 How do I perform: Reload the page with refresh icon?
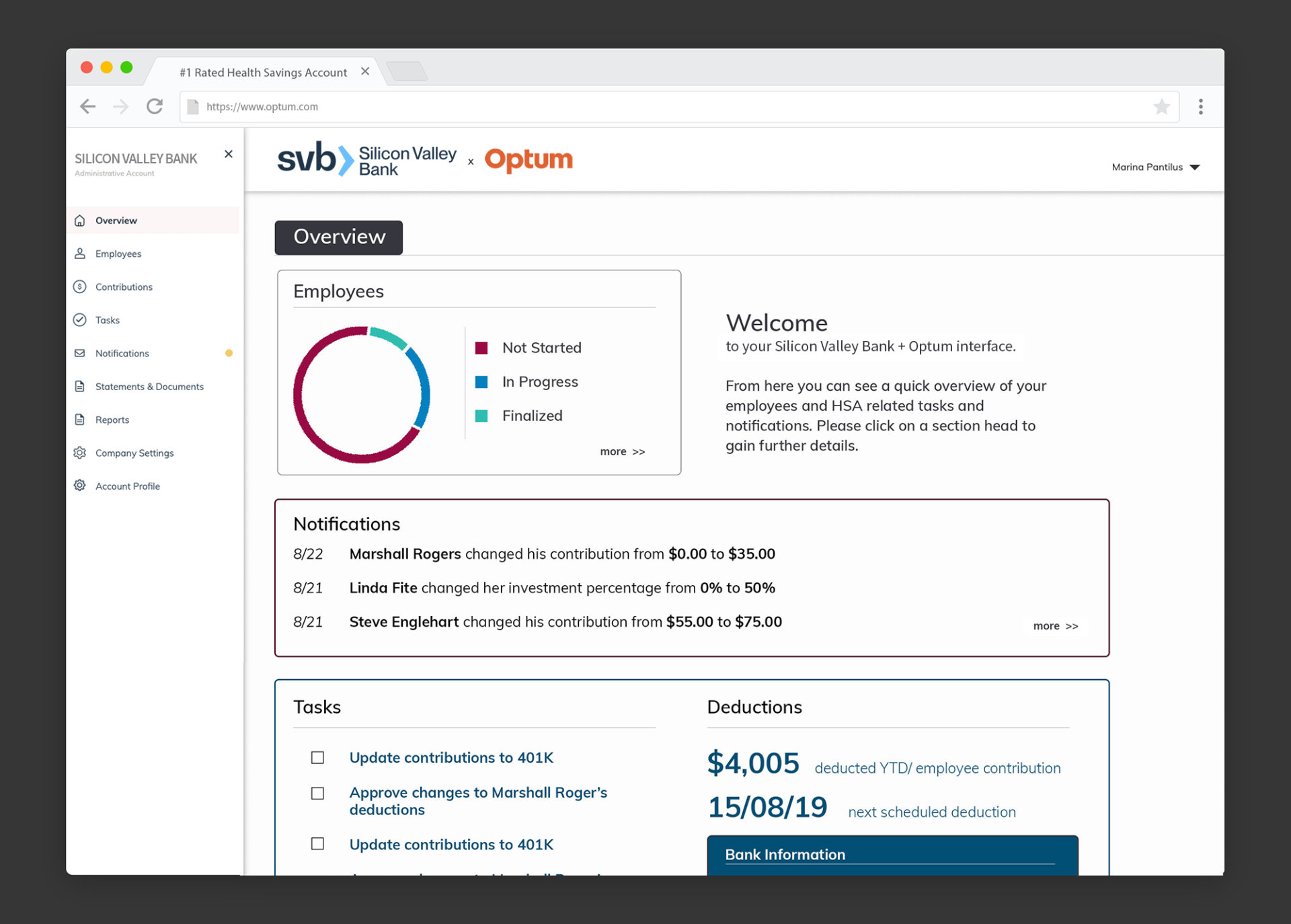coord(155,106)
